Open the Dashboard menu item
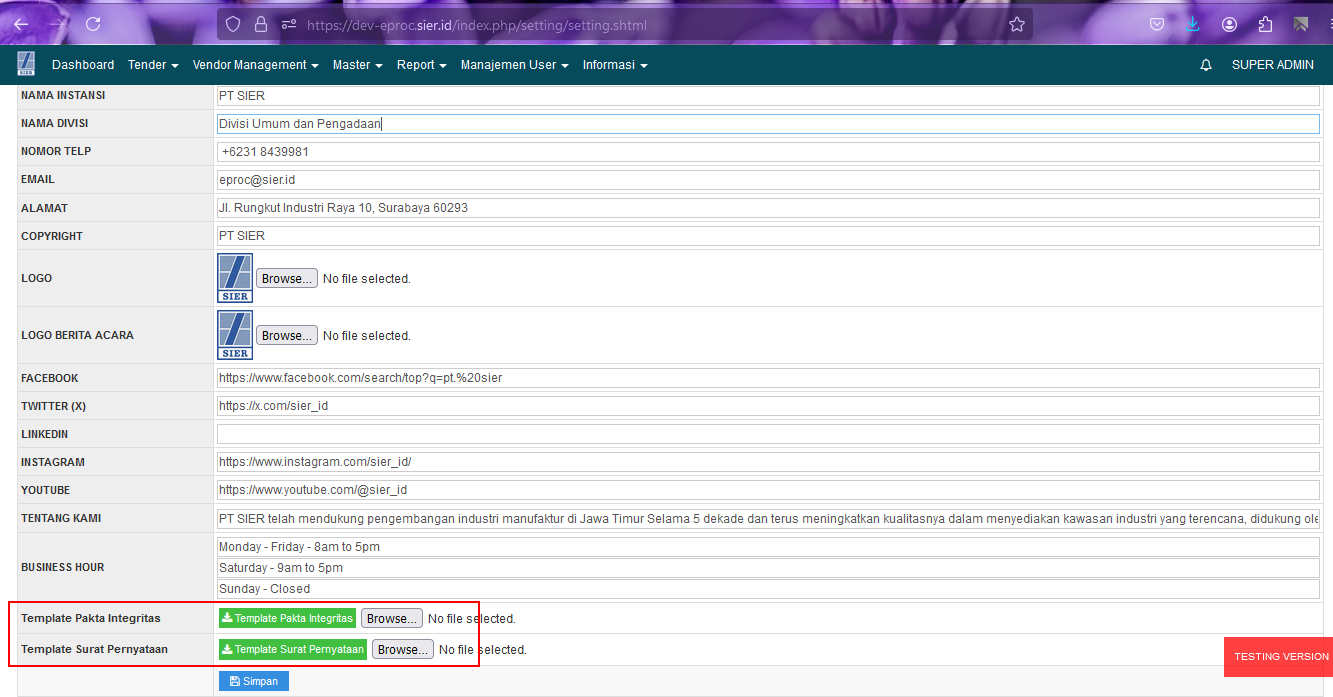Image resolution: width=1333 pixels, height=697 pixels. (83, 65)
